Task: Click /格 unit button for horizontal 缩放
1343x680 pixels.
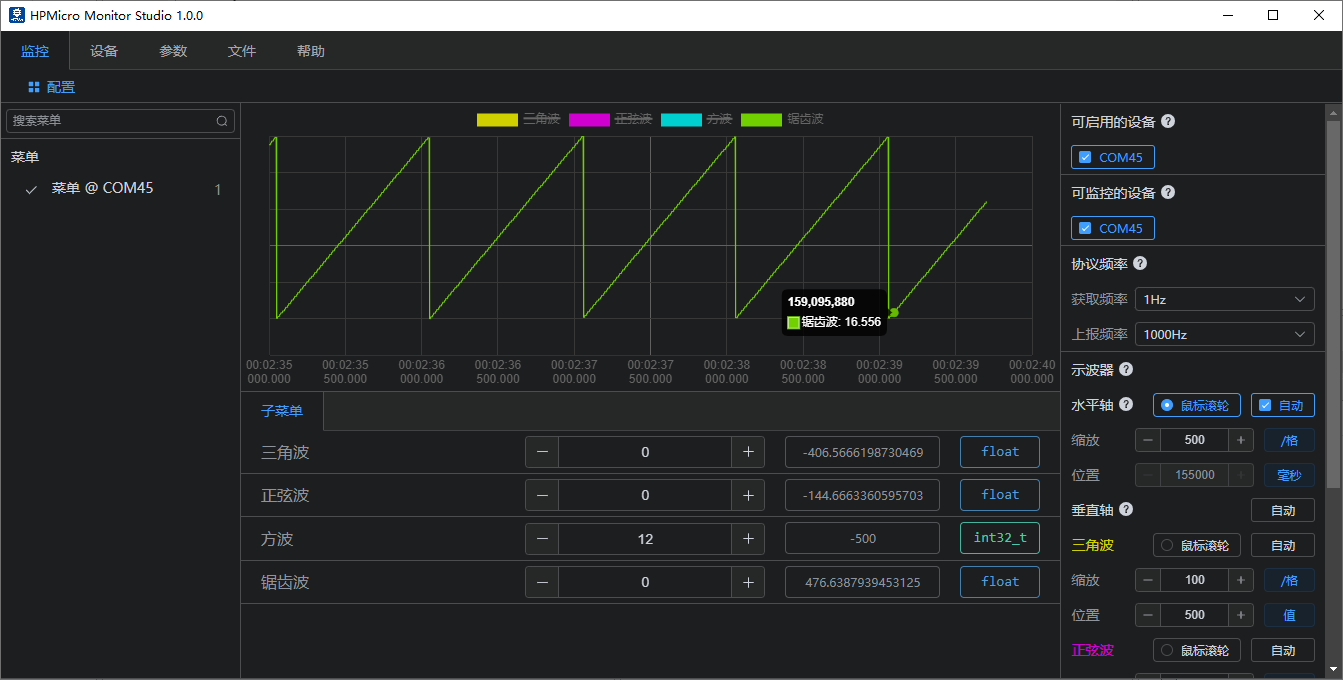Action: click(1290, 440)
